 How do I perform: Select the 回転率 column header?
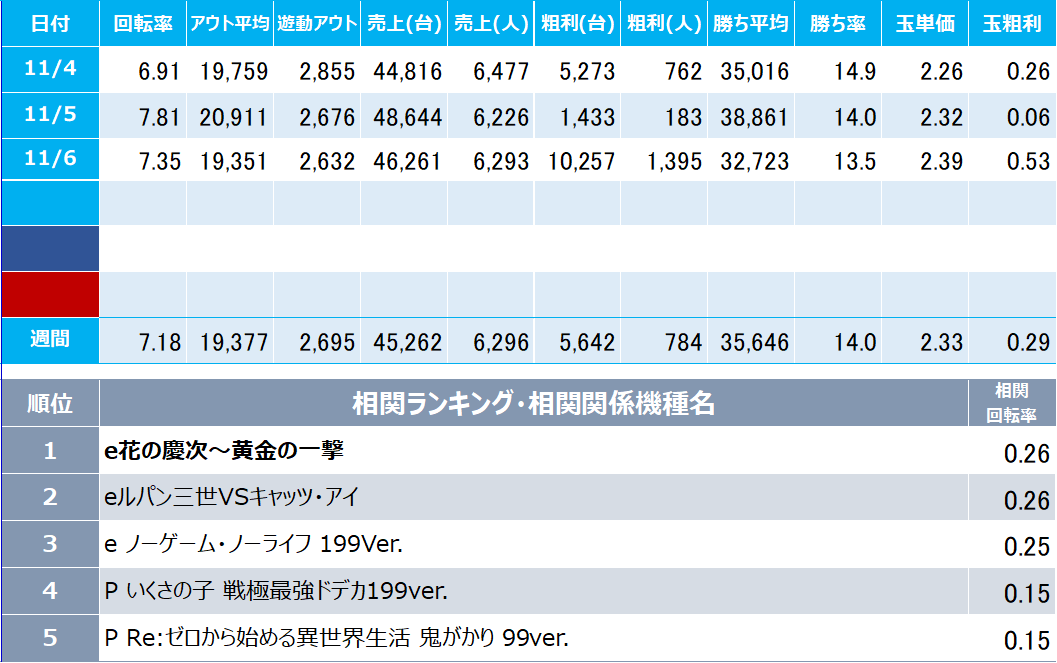(x=143, y=23)
